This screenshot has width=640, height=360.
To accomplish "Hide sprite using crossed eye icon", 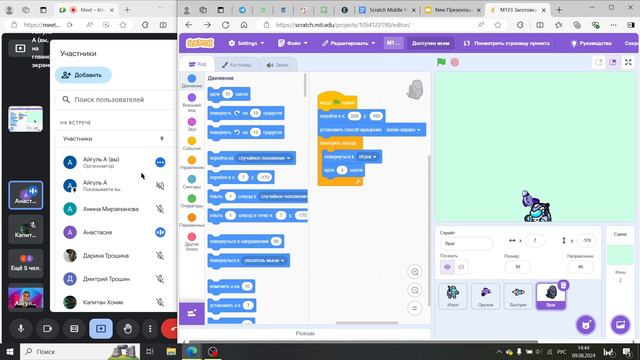I will [x=461, y=267].
